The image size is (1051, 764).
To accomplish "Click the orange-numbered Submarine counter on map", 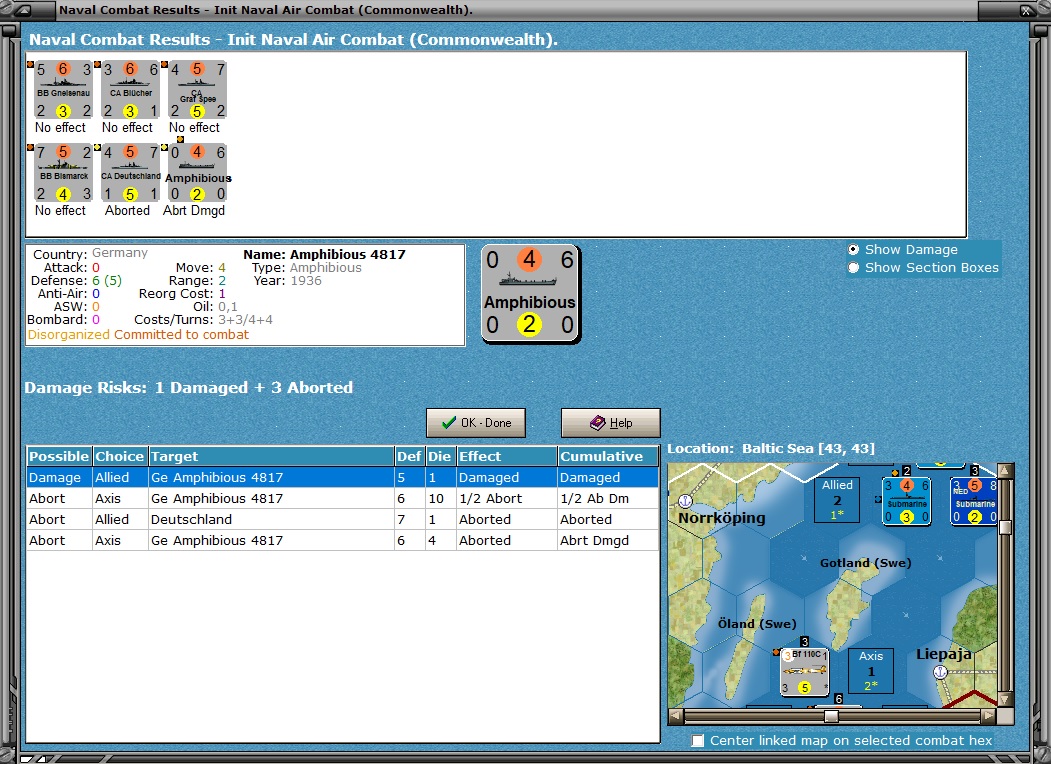I will pos(906,501).
